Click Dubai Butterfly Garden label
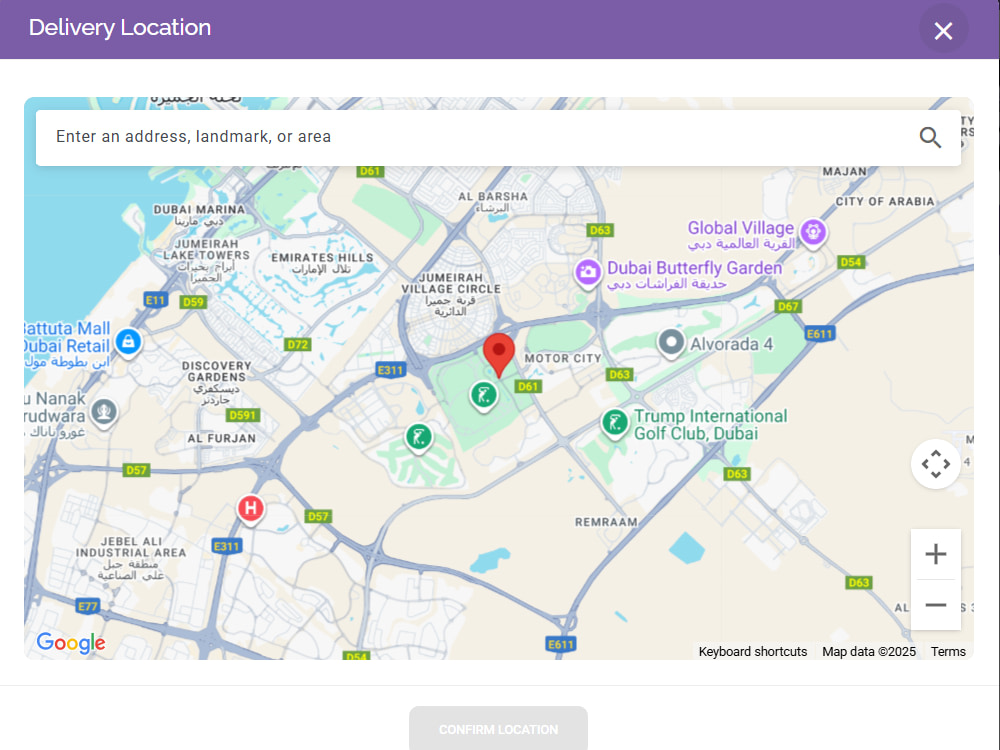The width and height of the screenshot is (1000, 750). click(695, 268)
